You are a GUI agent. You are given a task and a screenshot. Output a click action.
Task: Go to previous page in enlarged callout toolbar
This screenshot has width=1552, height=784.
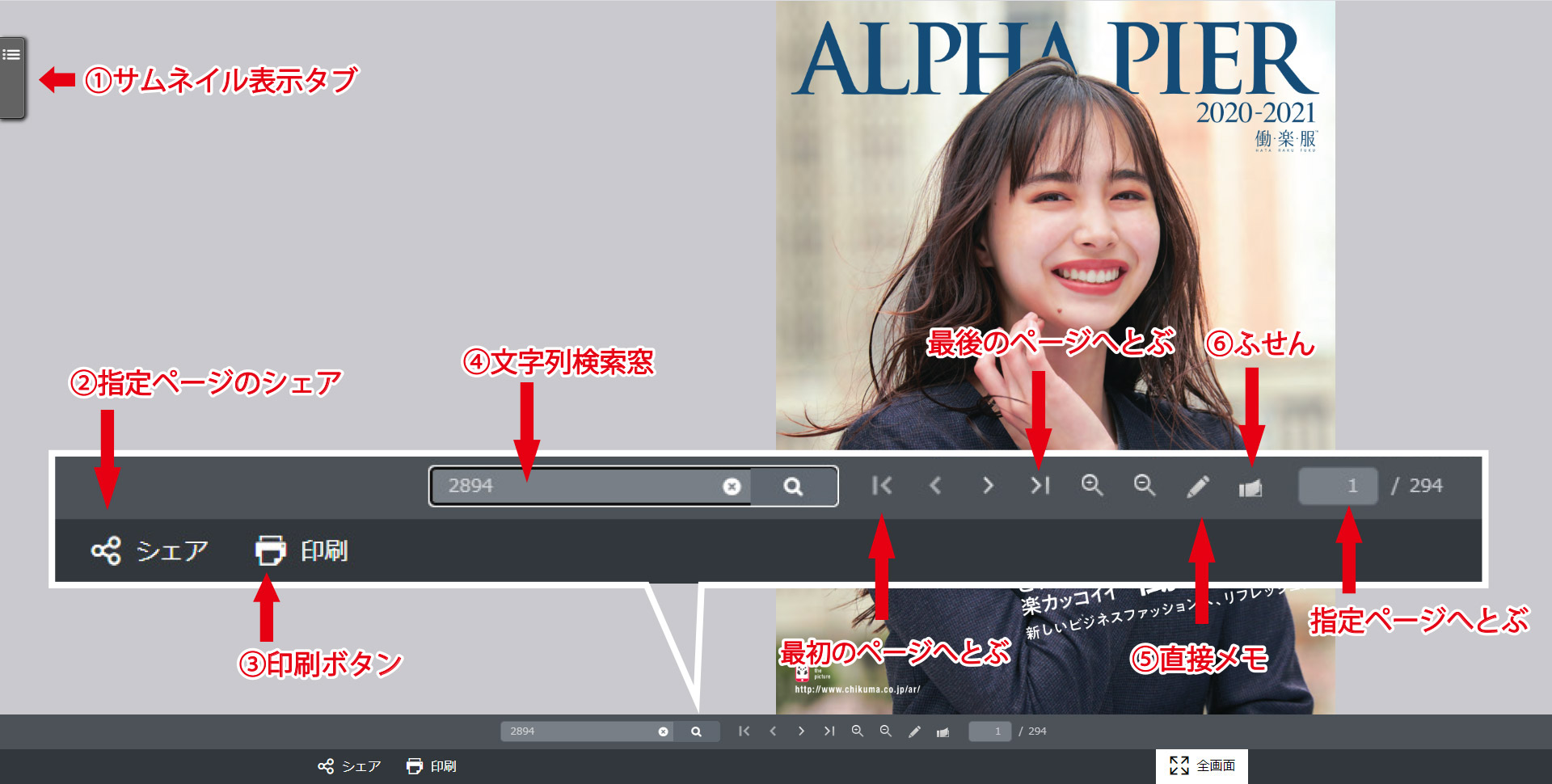click(x=935, y=486)
